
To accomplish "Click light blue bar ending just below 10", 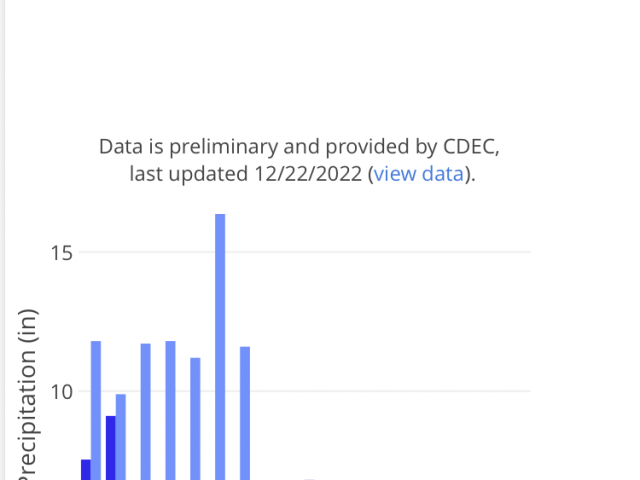I will tap(121, 437).
